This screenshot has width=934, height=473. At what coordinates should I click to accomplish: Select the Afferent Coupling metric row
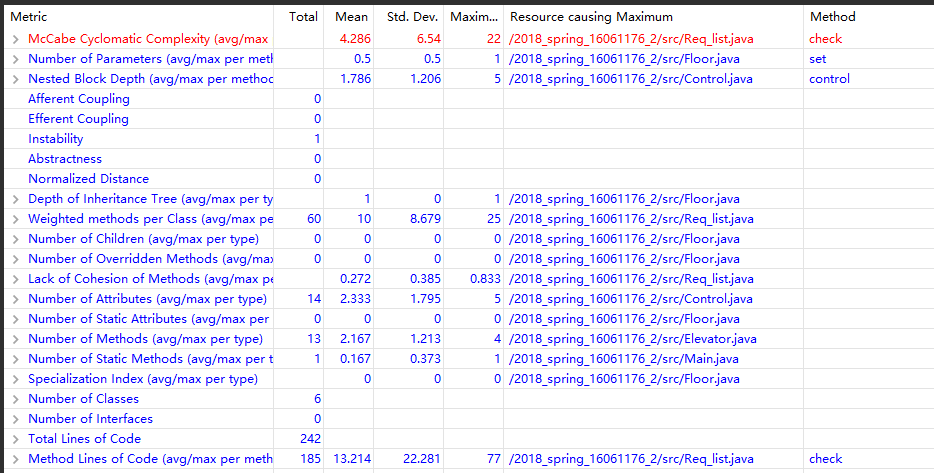pos(79,99)
